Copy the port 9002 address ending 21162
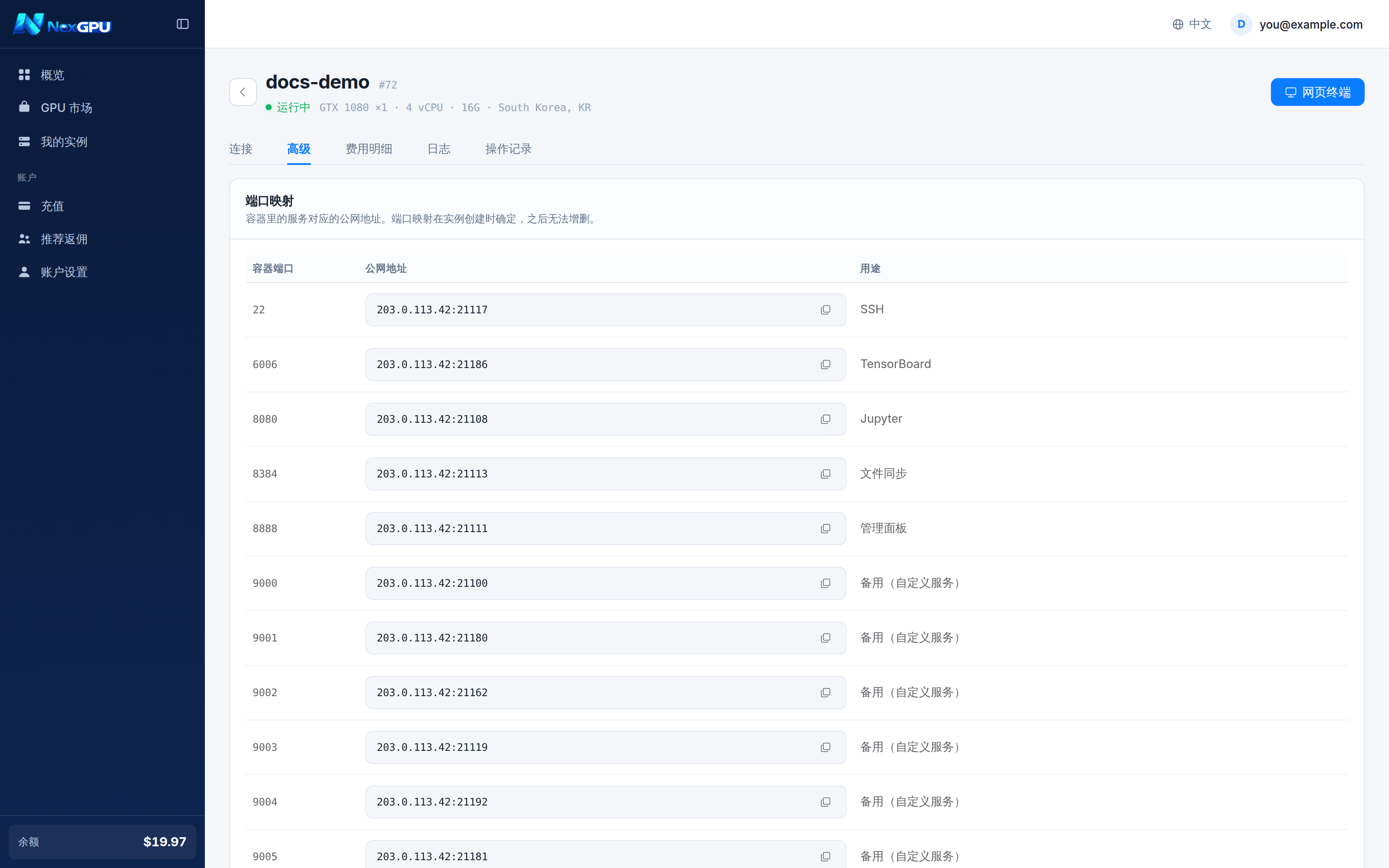The height and width of the screenshot is (868, 1389). coord(825,693)
